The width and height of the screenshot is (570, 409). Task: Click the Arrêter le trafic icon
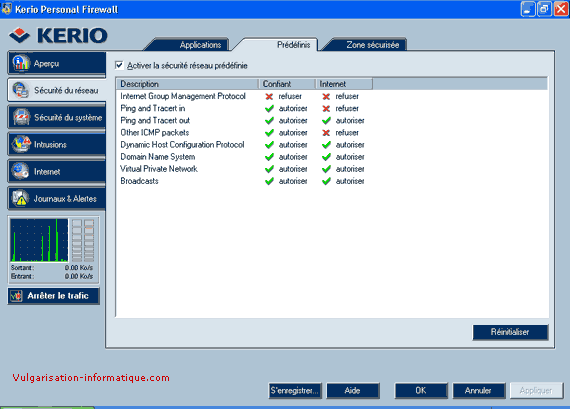click(16, 296)
